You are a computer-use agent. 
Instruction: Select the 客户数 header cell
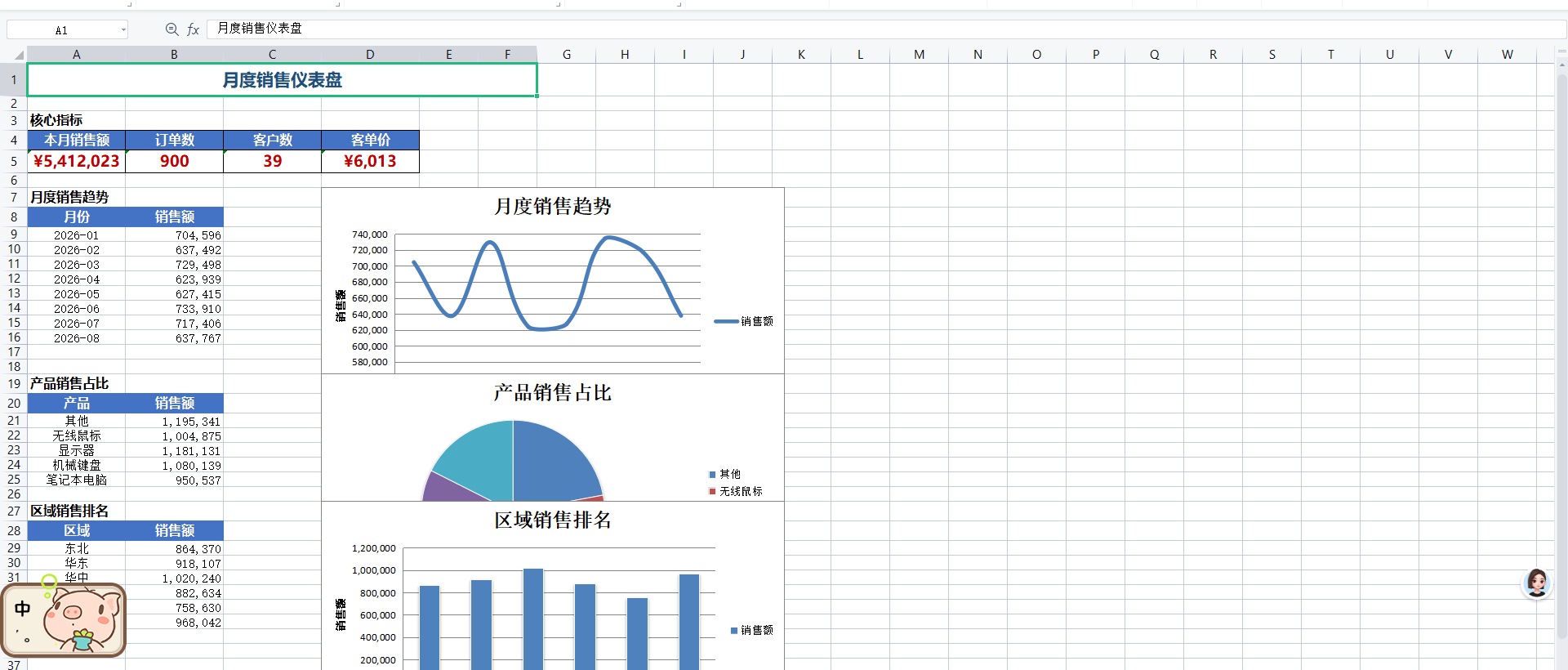tap(273, 141)
